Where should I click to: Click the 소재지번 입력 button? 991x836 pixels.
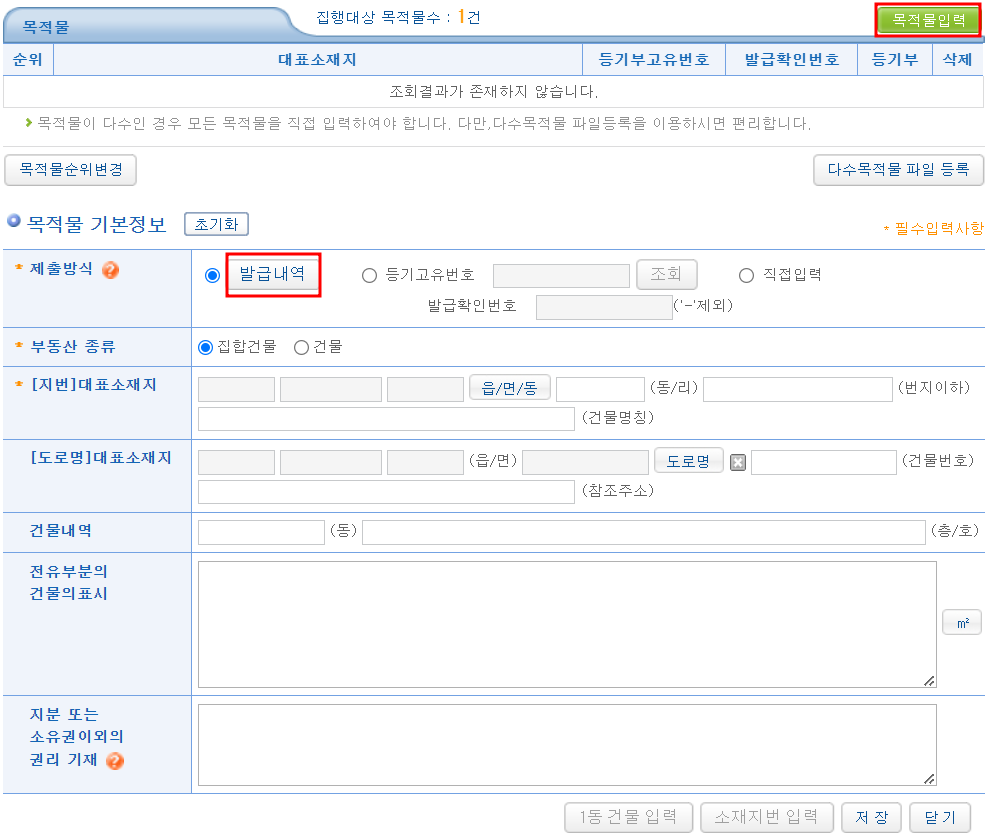(x=767, y=817)
